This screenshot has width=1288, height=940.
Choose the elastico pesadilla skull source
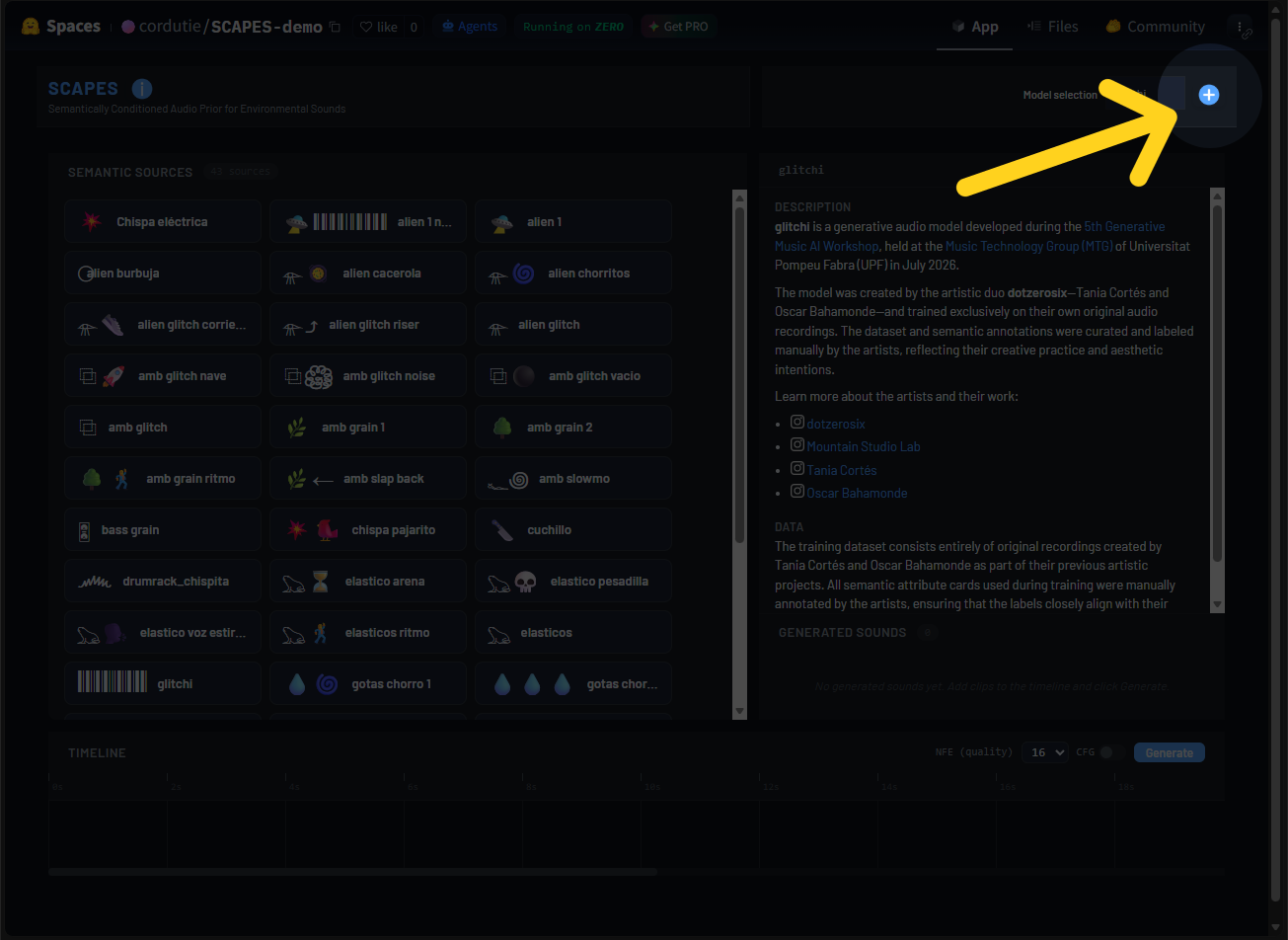point(573,582)
